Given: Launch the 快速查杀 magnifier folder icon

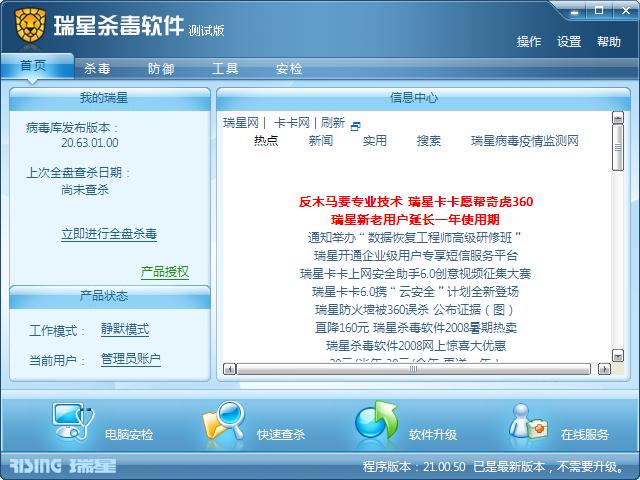Looking at the screenshot, I should (x=223, y=420).
